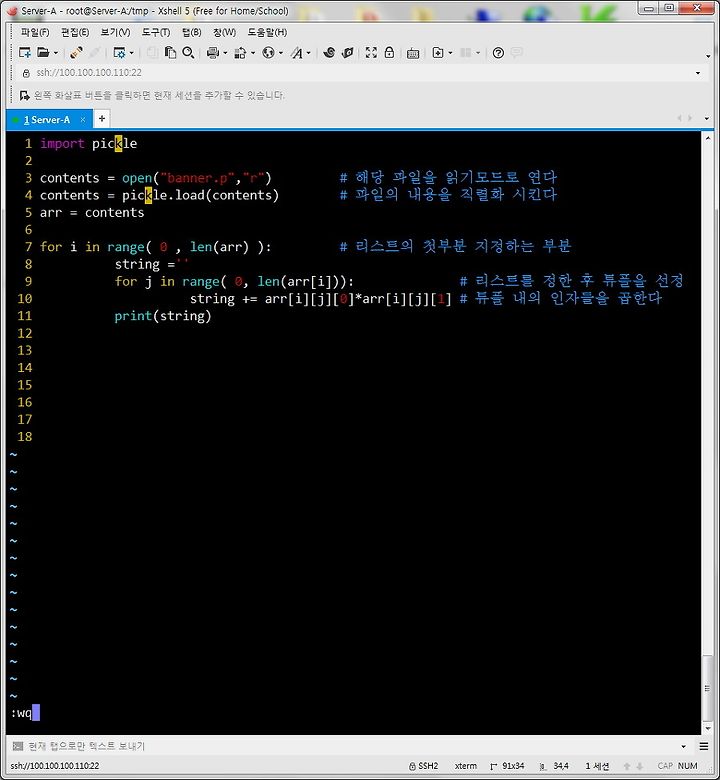720x780 pixels.
Task: Launch Xagent with the leaf icon
Action: pos(348,52)
